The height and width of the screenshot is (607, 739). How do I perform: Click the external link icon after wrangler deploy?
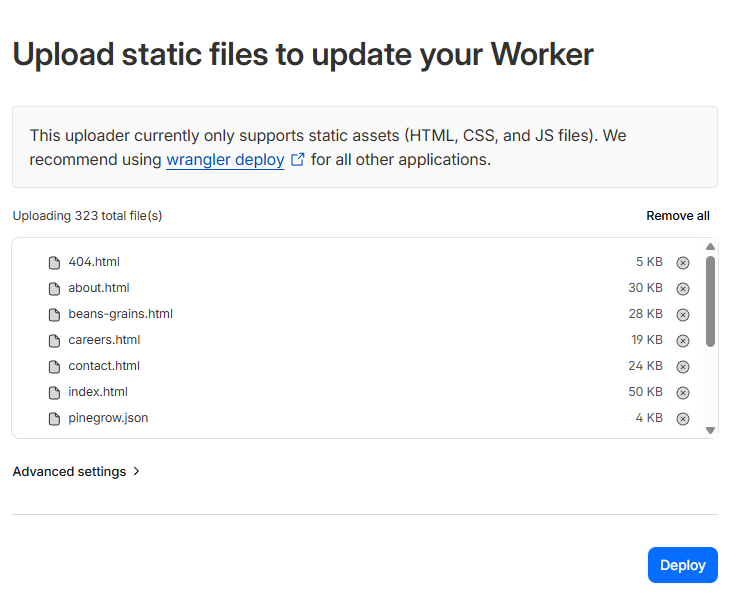click(x=297, y=160)
